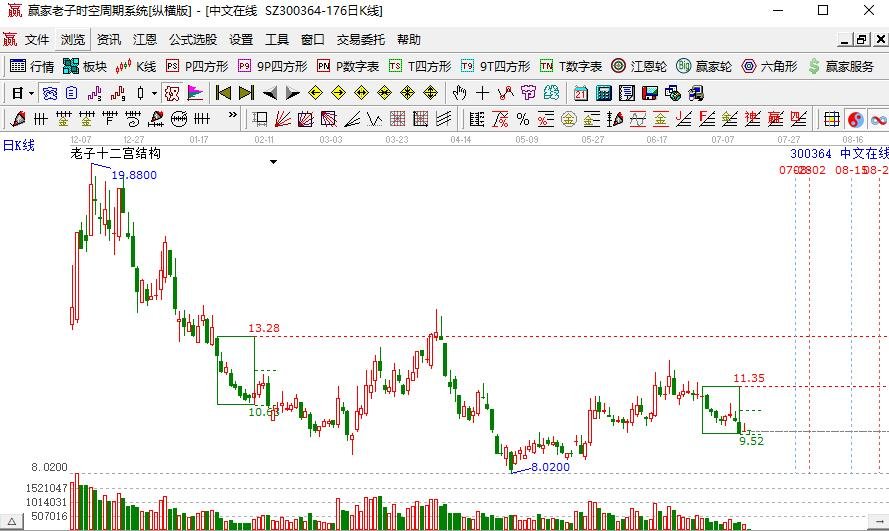Image resolution: width=889 pixels, height=531 pixels.
Task: Expand the 日 period dropdown arrow
Action: 31,93
